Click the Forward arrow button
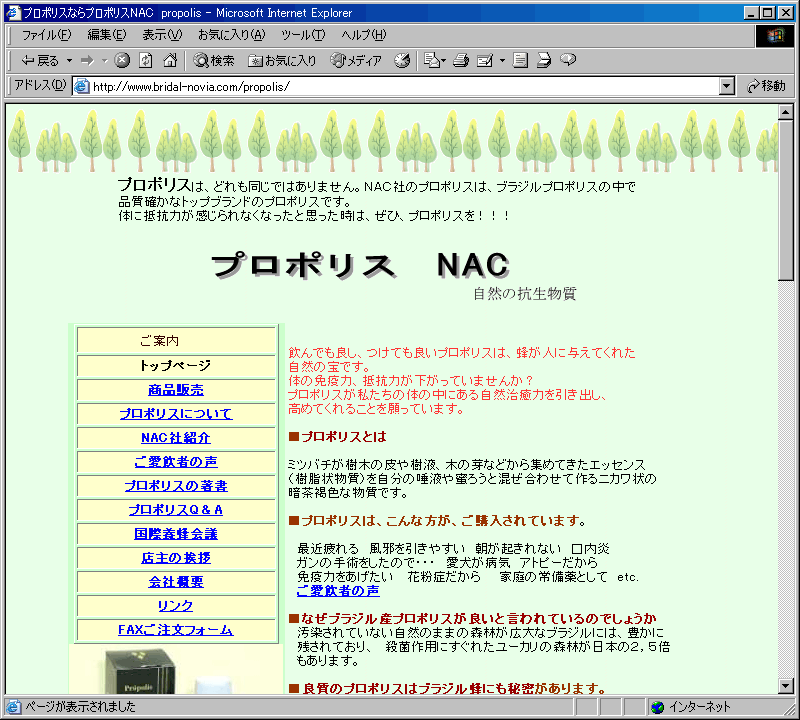 (x=87, y=61)
